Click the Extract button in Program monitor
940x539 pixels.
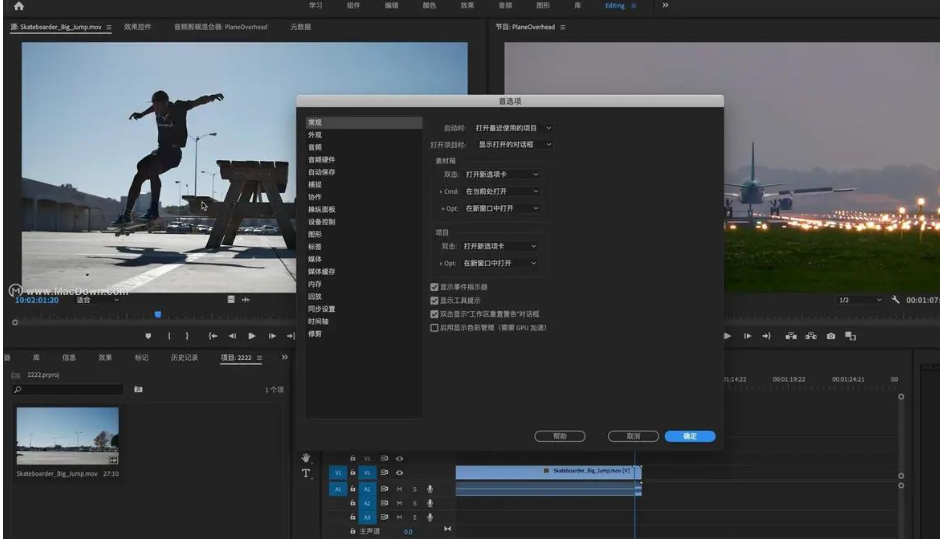[x=811, y=336]
